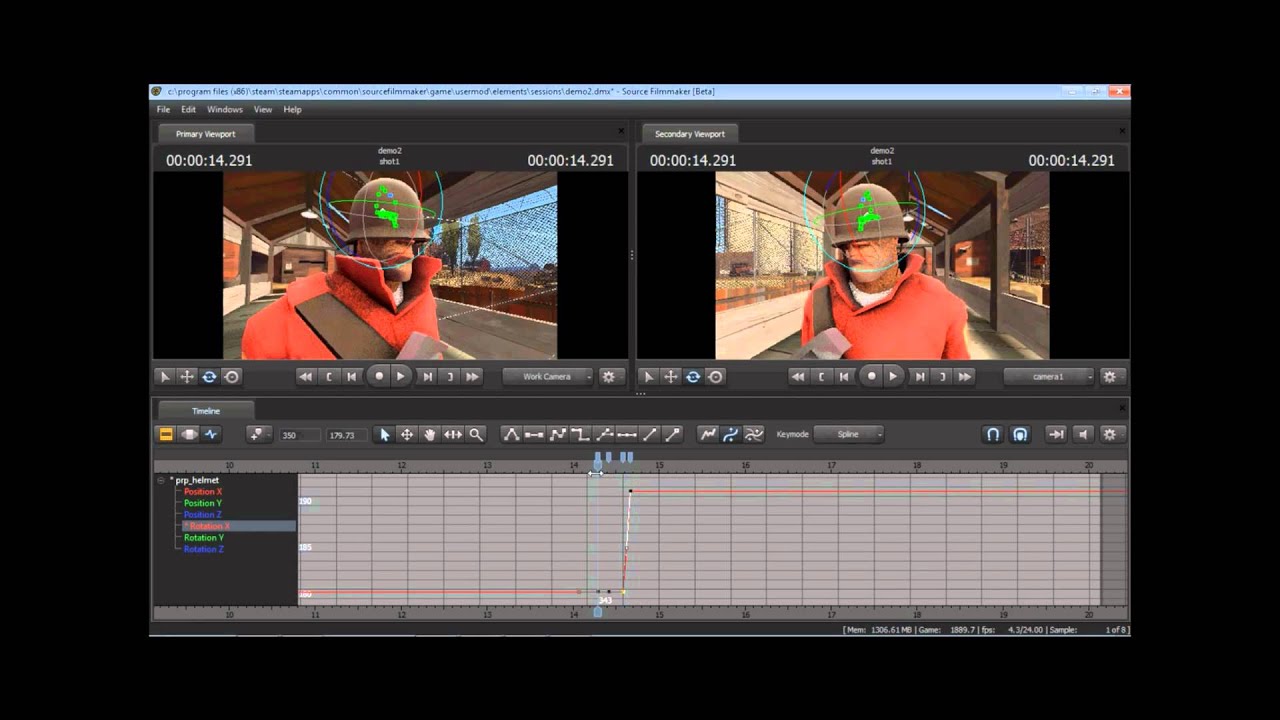Click the free tangent handle icon
Image resolution: width=1280 pixels, height=720 pixels.
point(673,434)
